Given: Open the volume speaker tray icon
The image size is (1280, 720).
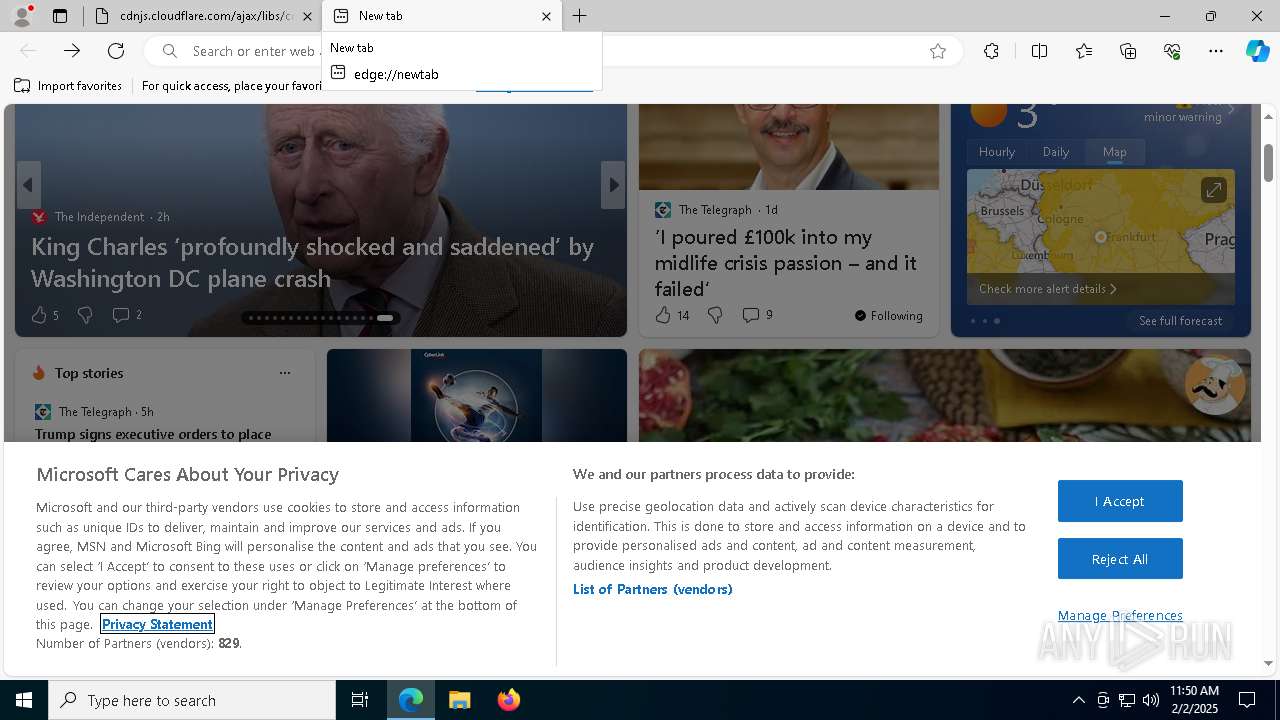Looking at the screenshot, I should 1151,700.
